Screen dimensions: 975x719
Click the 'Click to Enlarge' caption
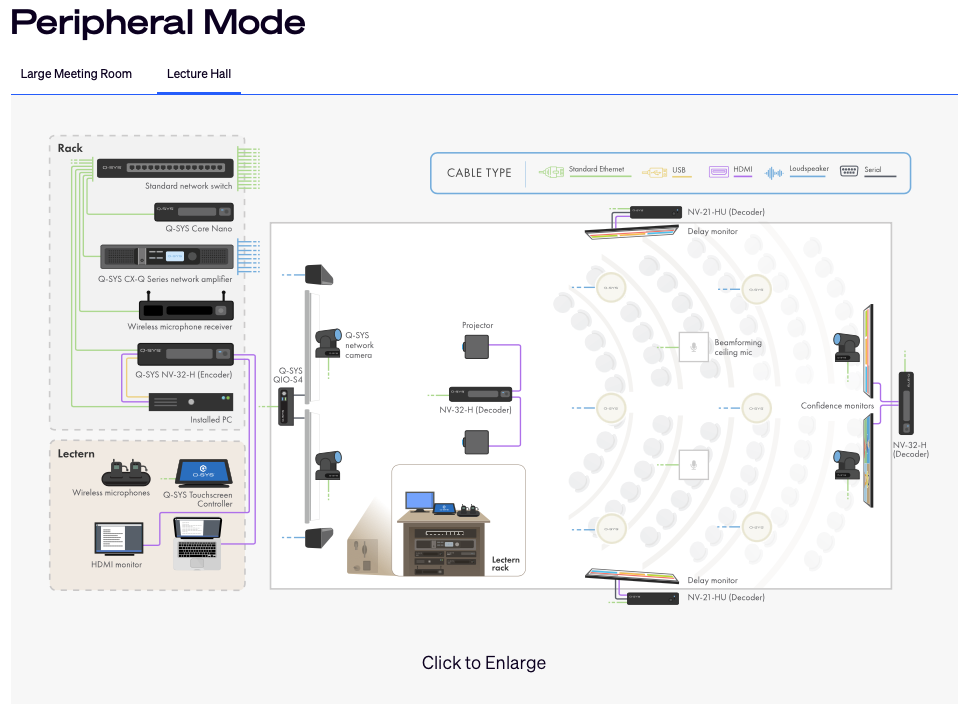click(x=484, y=663)
